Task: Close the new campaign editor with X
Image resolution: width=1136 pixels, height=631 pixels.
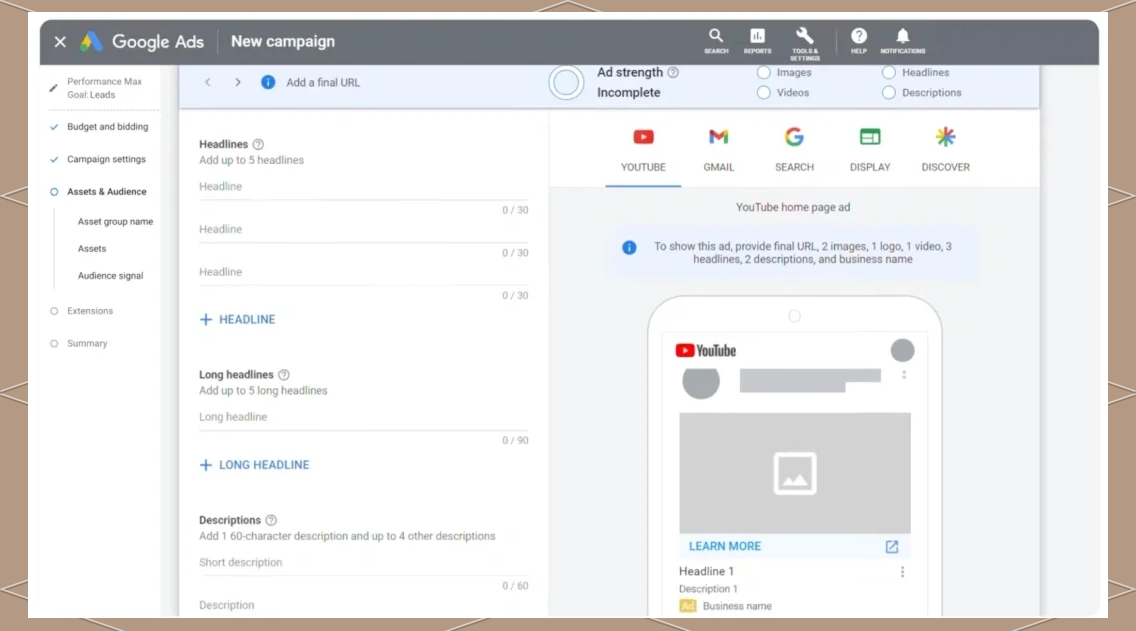Action: (60, 42)
